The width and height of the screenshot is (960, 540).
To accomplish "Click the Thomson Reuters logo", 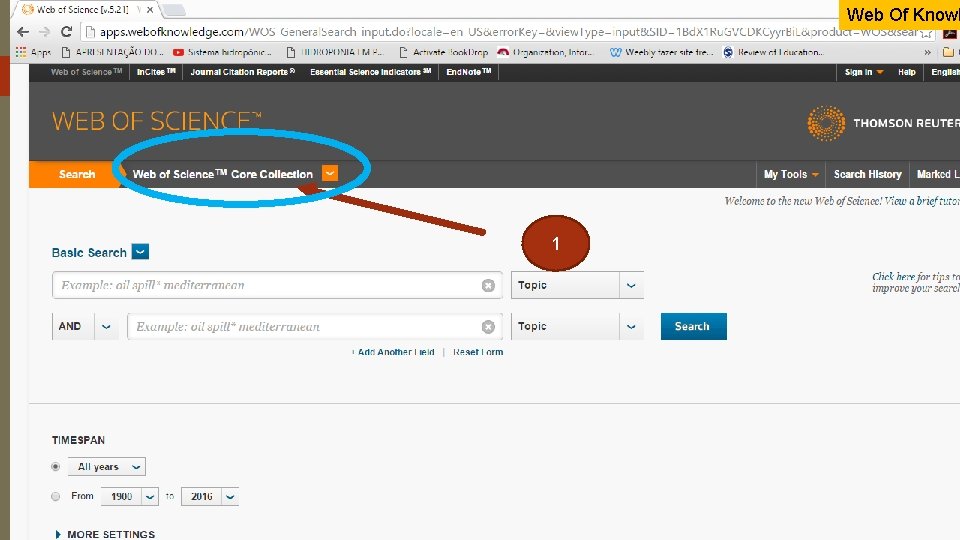I will tap(883, 123).
